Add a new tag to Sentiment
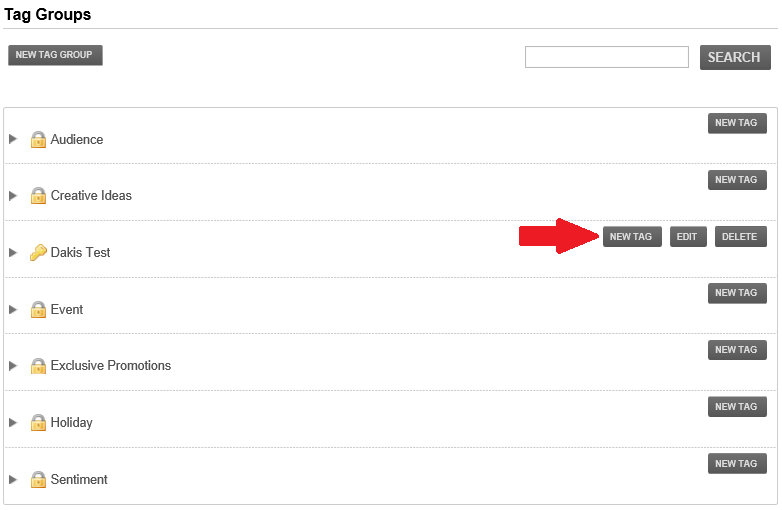 coord(737,464)
